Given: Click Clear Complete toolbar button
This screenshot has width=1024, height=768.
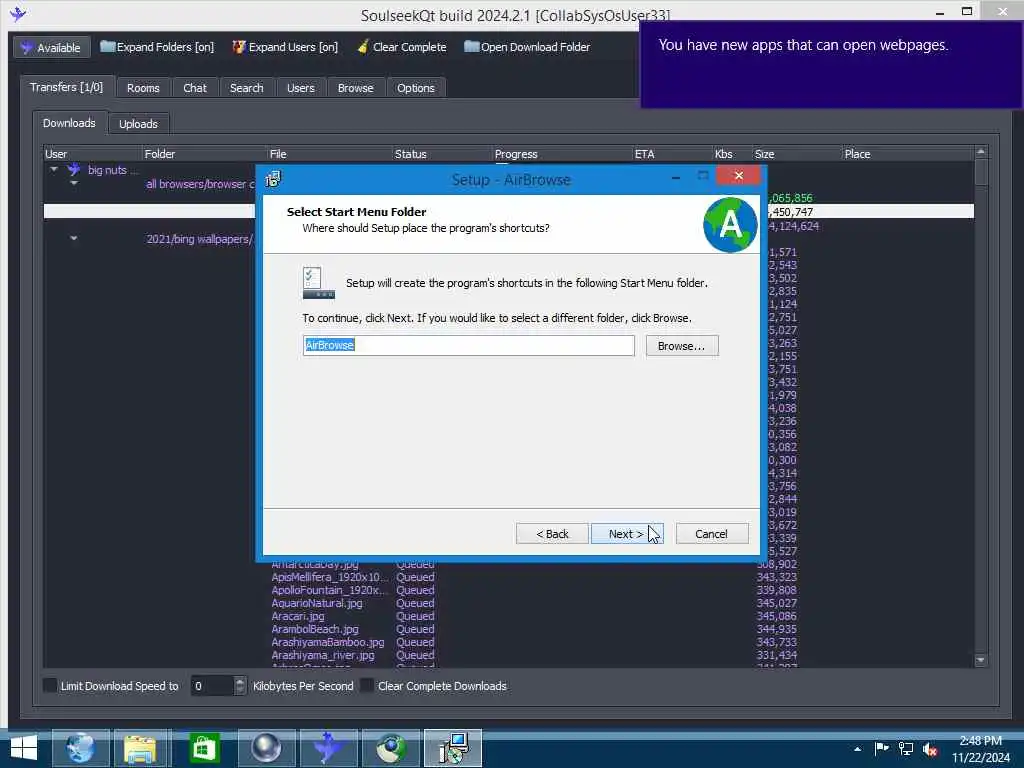Looking at the screenshot, I should (x=402, y=47).
